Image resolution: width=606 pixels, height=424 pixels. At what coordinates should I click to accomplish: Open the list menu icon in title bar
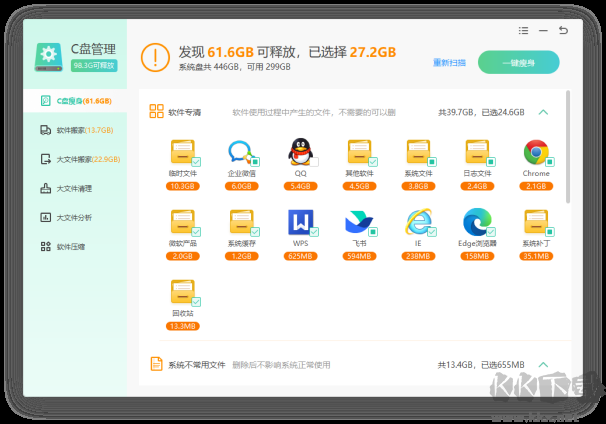click(x=523, y=31)
